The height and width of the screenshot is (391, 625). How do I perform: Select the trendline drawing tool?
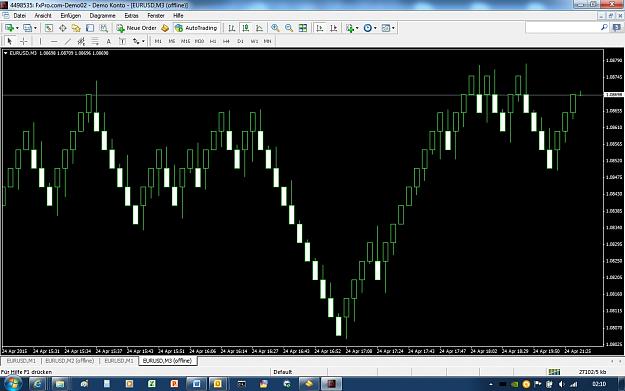click(68, 41)
